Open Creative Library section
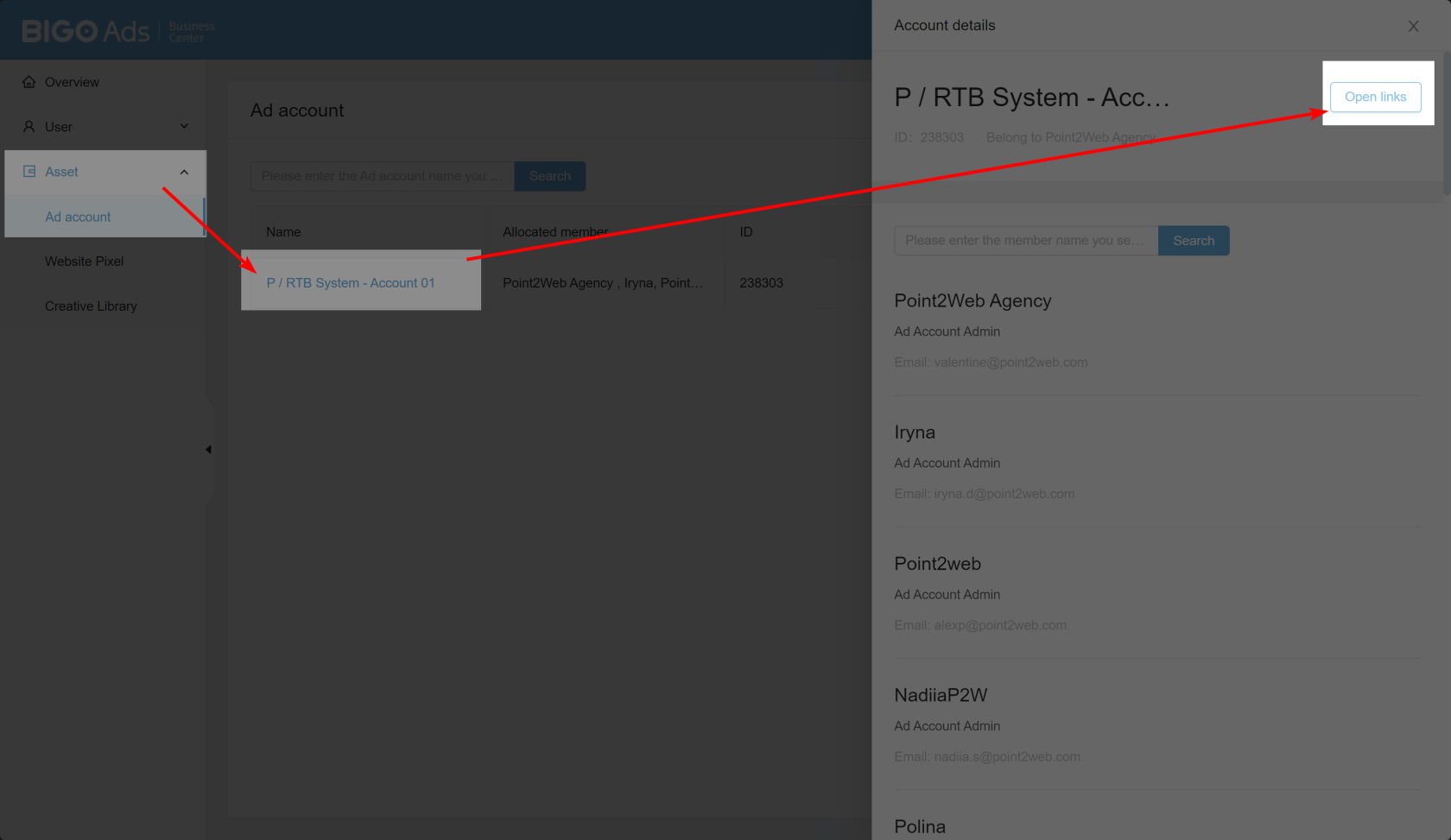This screenshot has width=1451, height=840. (x=91, y=306)
